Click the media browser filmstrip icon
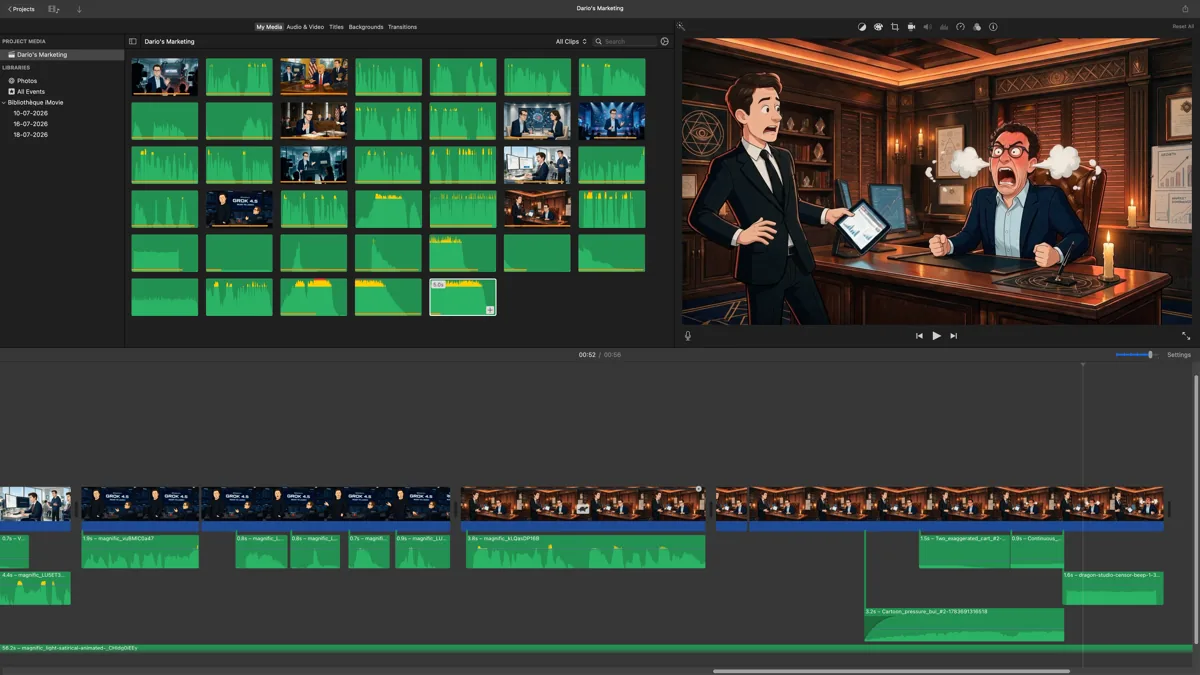Image resolution: width=1200 pixels, height=675 pixels. 53,9
